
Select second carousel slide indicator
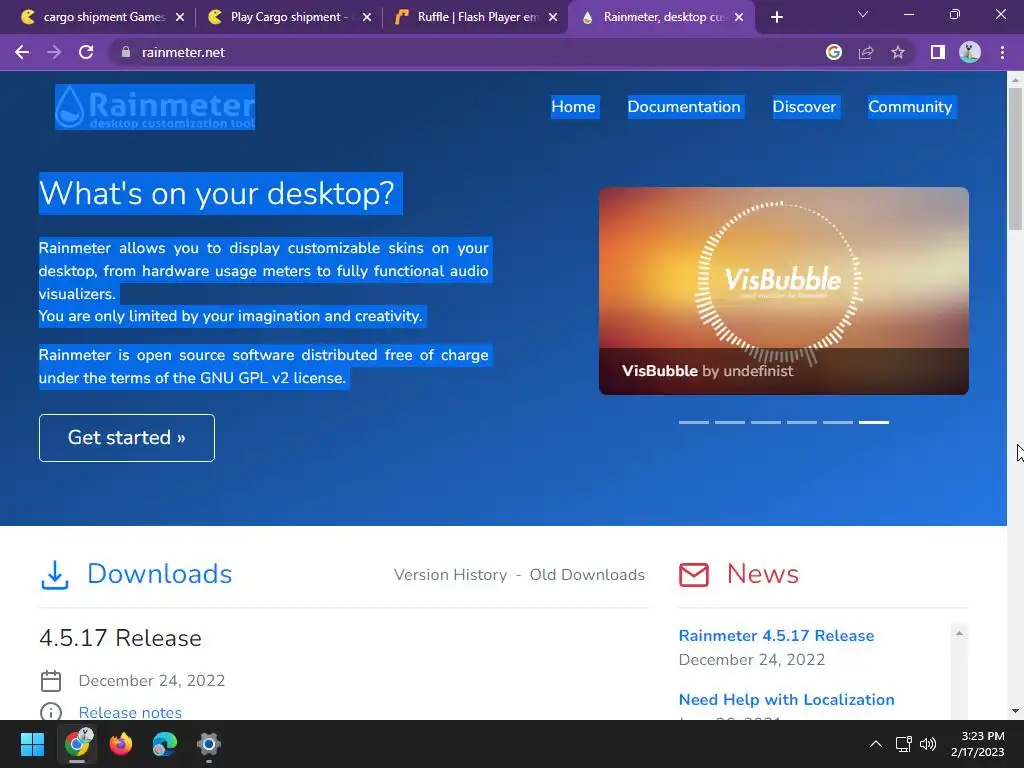pyautogui.click(x=729, y=423)
